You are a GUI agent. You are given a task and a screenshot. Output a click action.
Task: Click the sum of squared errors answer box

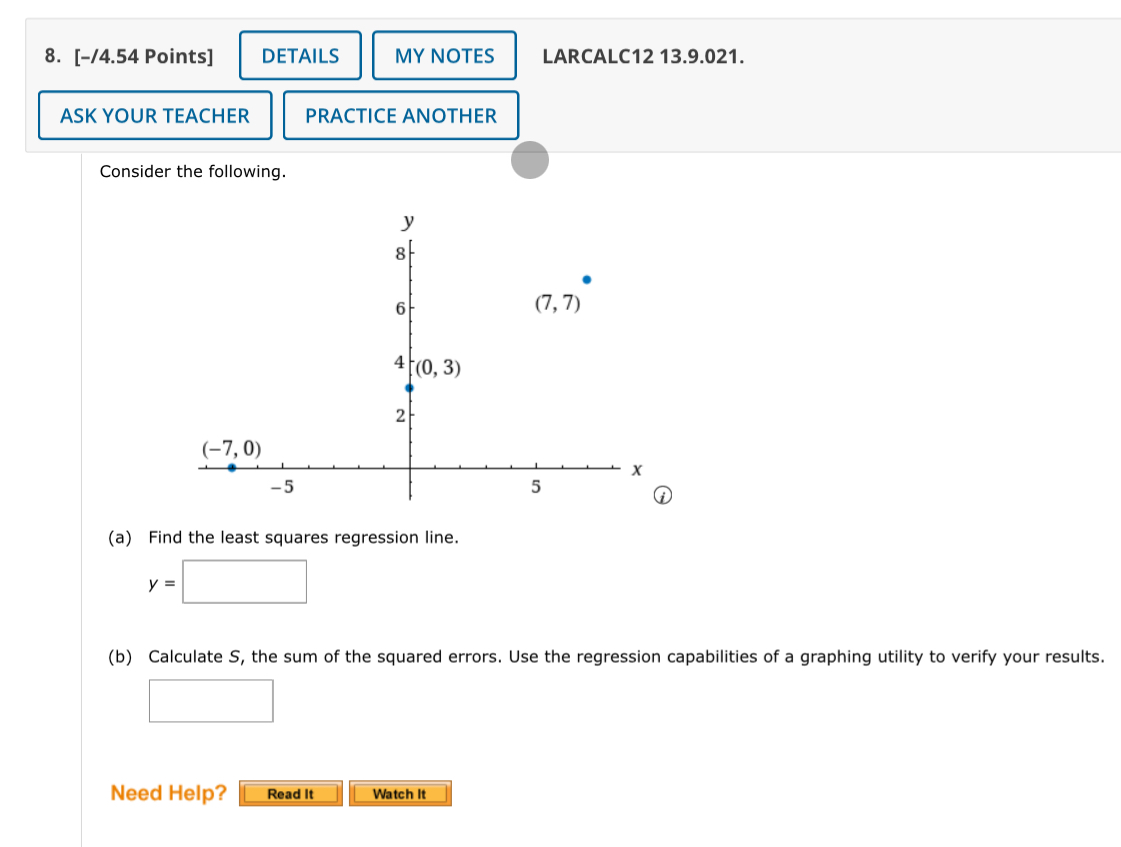pos(211,700)
